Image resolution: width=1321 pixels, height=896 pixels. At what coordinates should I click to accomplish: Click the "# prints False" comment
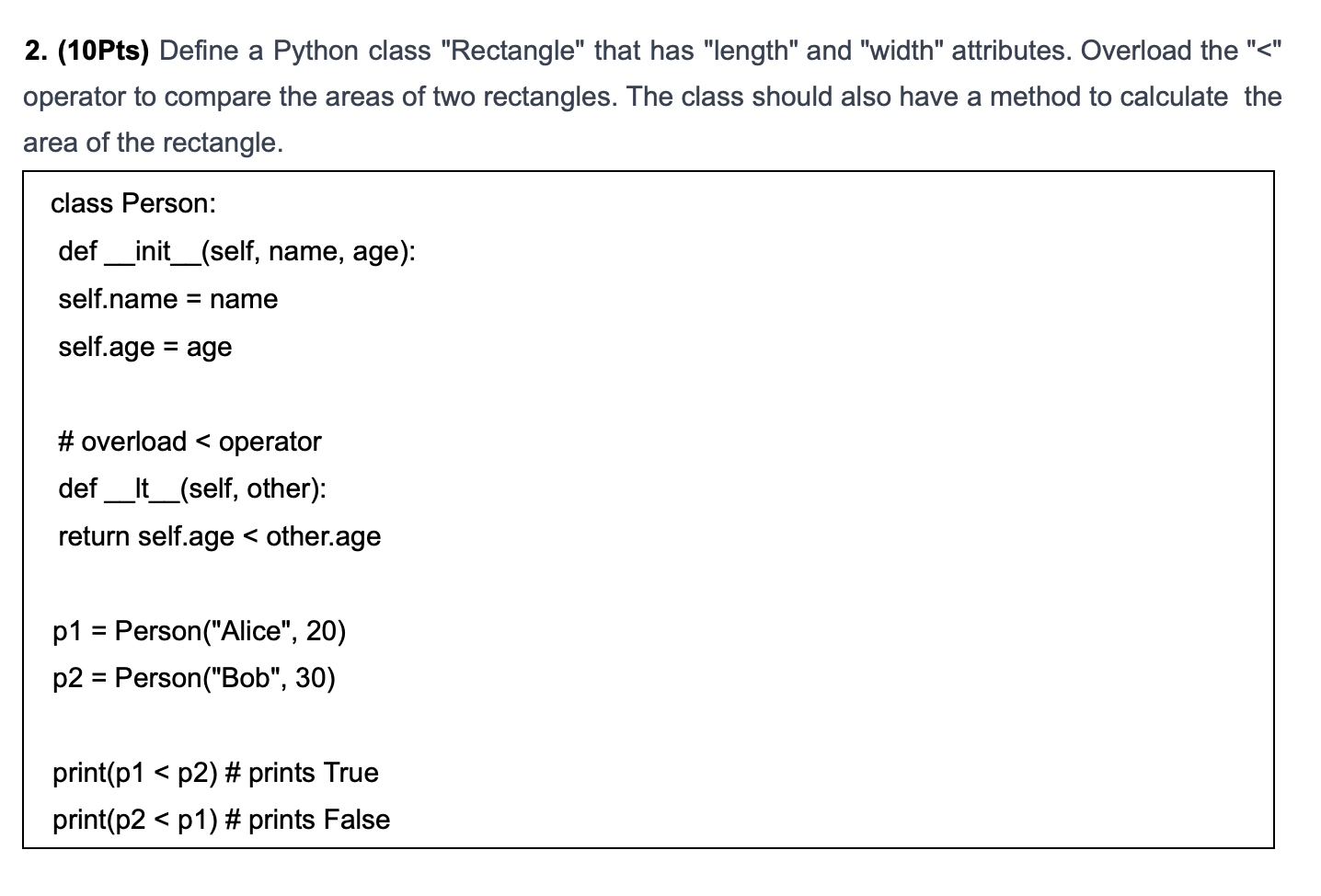pyautogui.click(x=307, y=820)
